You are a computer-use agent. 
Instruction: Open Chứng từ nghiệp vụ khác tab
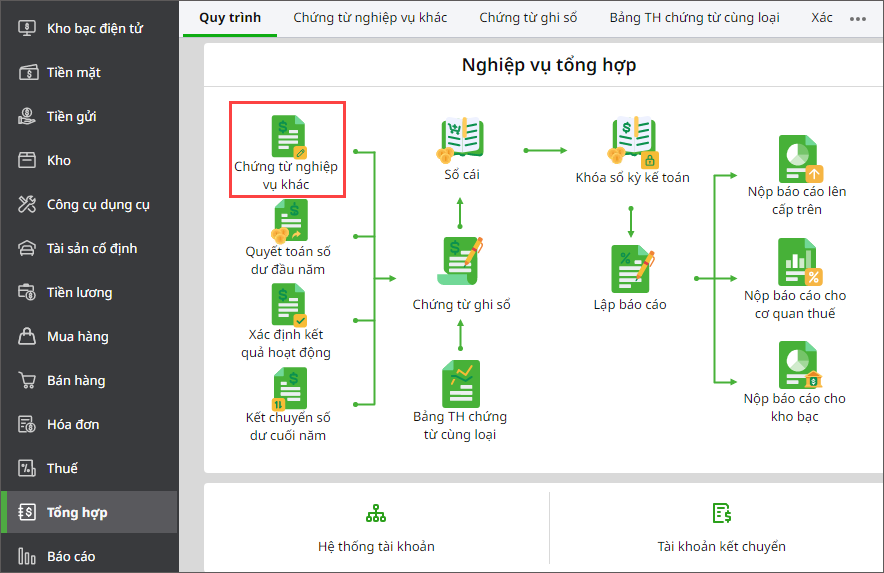tap(370, 17)
